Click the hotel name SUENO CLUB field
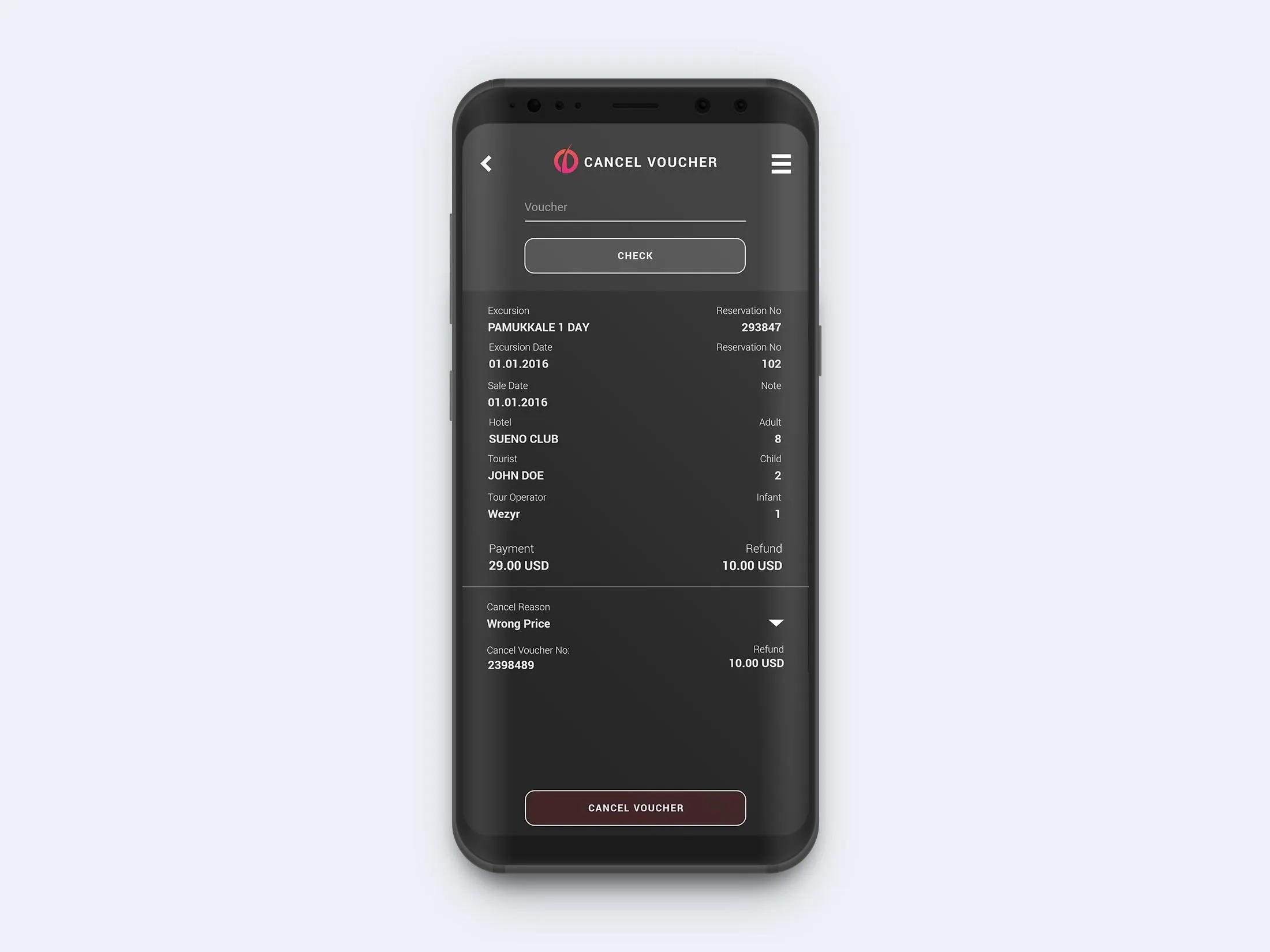The width and height of the screenshot is (1270, 952). tap(525, 438)
